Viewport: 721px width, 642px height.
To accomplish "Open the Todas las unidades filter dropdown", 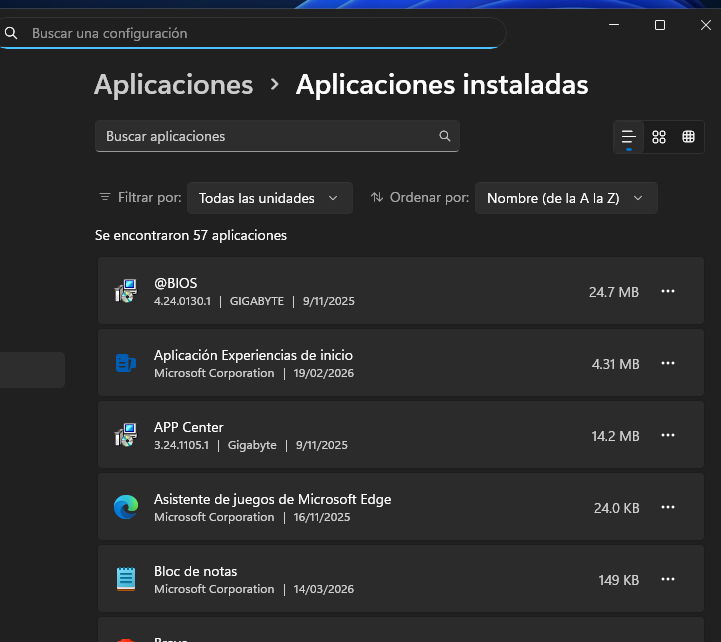I will tap(270, 198).
